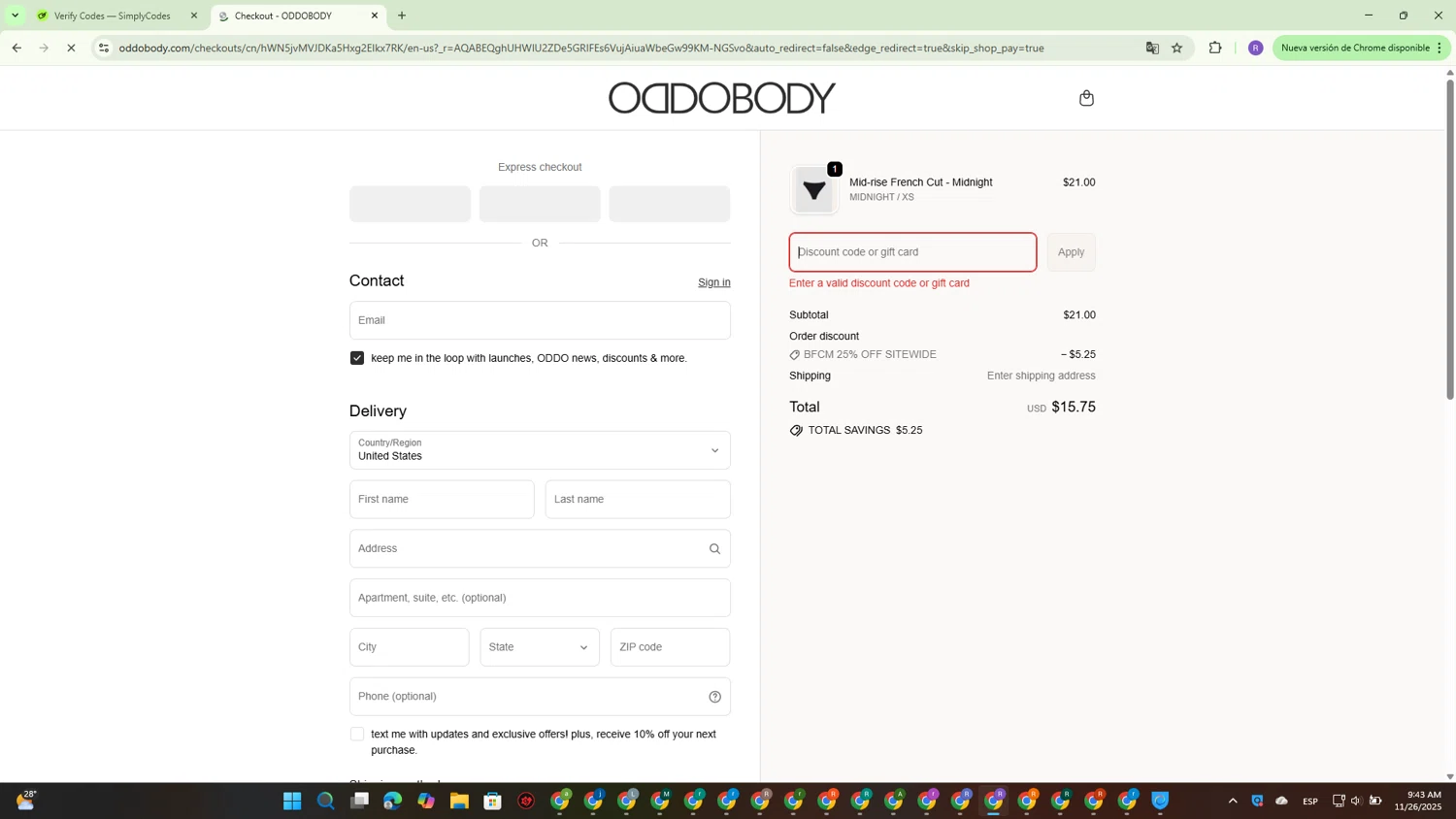Viewport: 1456px width, 819px height.
Task: Click the translate page icon
Action: pyautogui.click(x=1152, y=48)
